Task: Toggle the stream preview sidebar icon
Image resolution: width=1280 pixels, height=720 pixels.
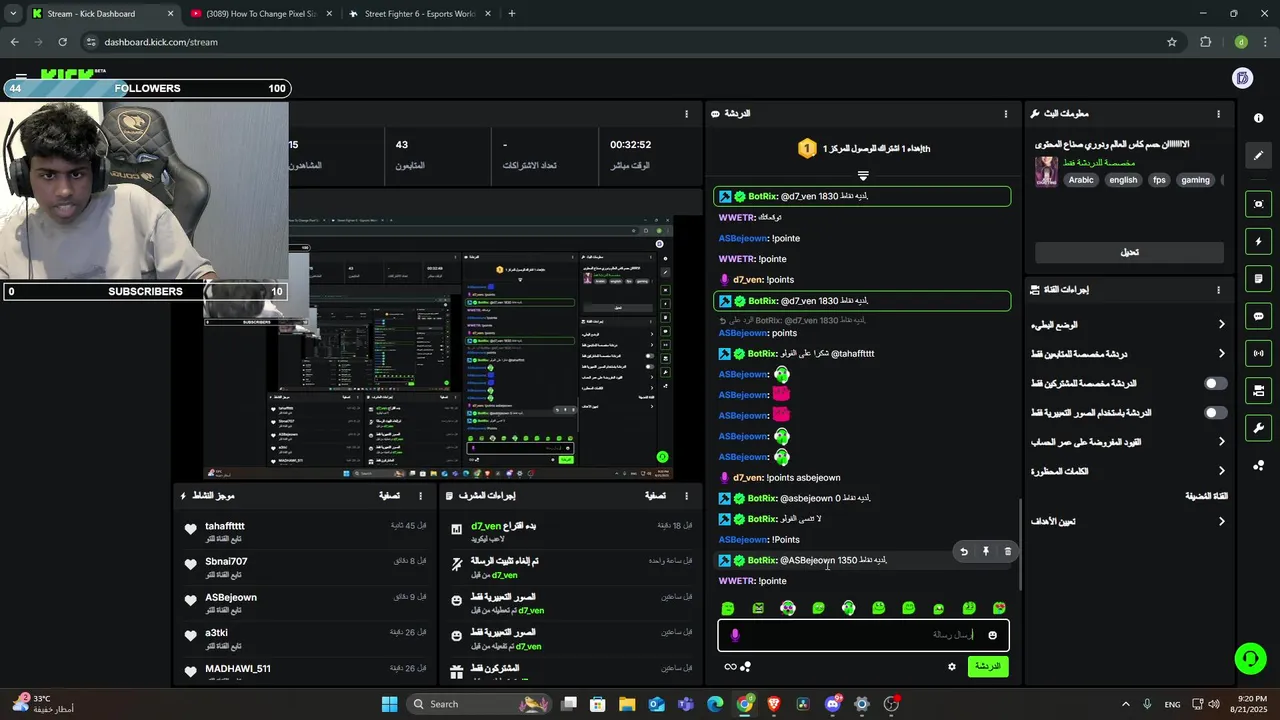Action: click(1258, 204)
